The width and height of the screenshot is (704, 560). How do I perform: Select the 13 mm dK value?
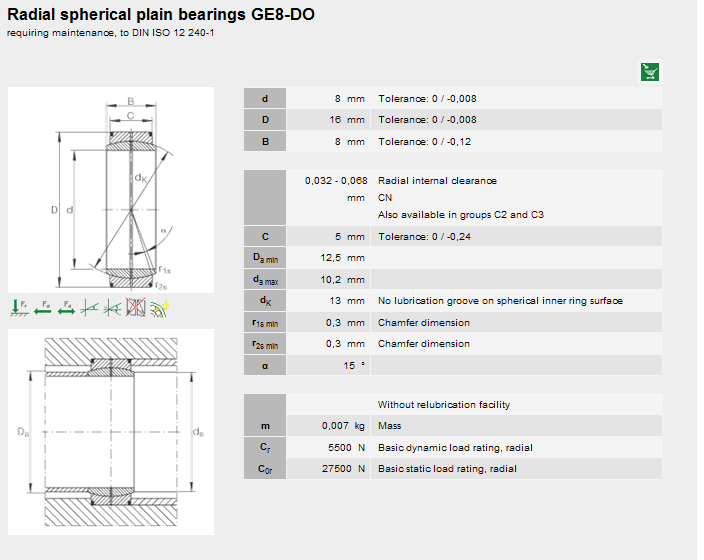347,301
